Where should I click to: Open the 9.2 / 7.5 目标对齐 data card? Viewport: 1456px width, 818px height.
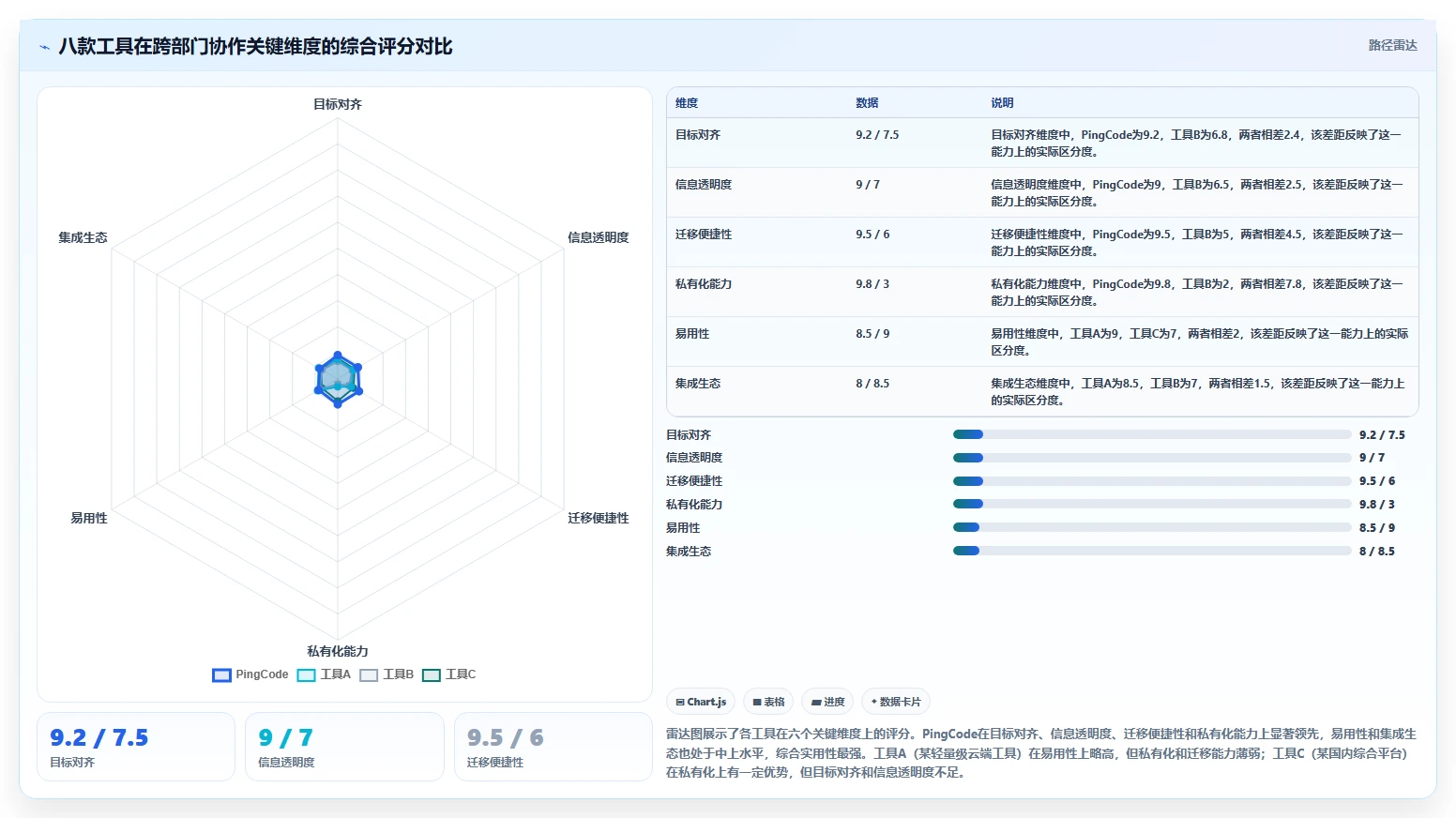coord(136,747)
